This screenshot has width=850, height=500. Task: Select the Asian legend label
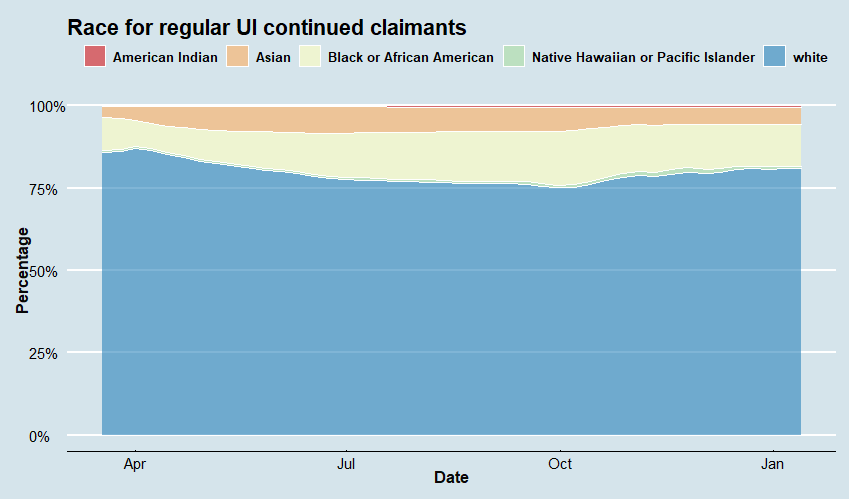click(274, 58)
